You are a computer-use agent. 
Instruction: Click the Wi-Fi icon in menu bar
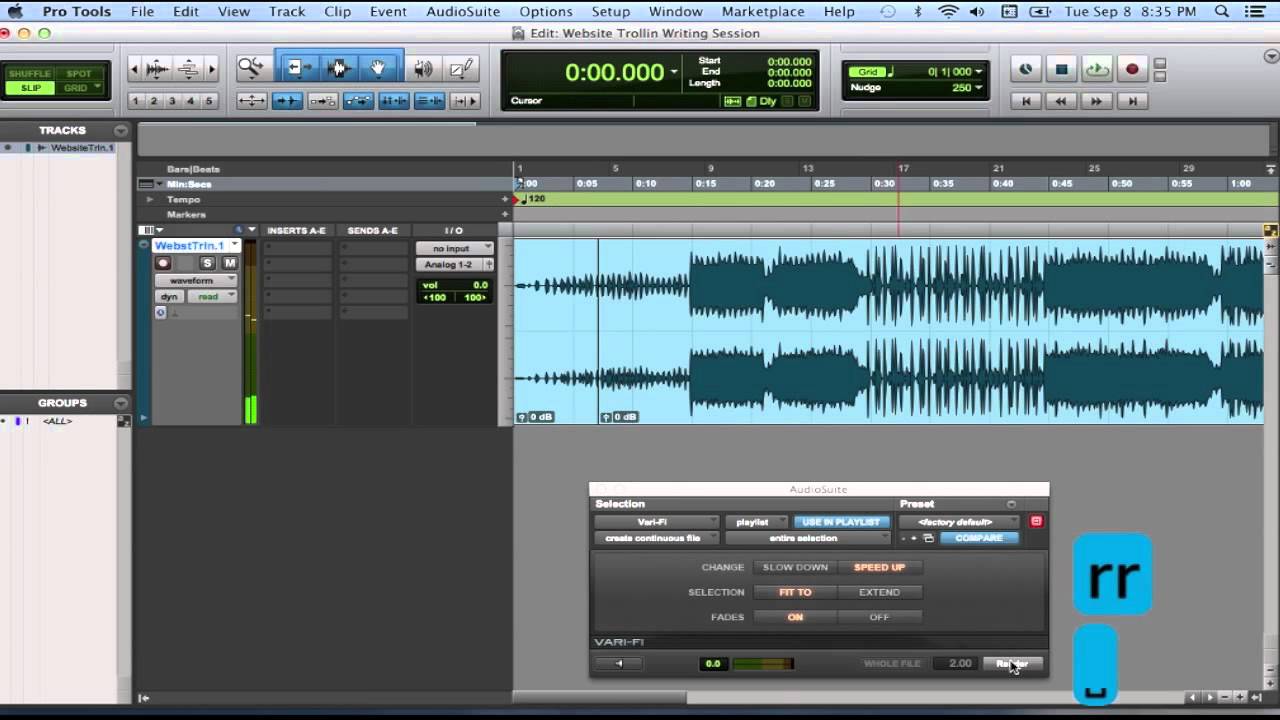point(948,11)
